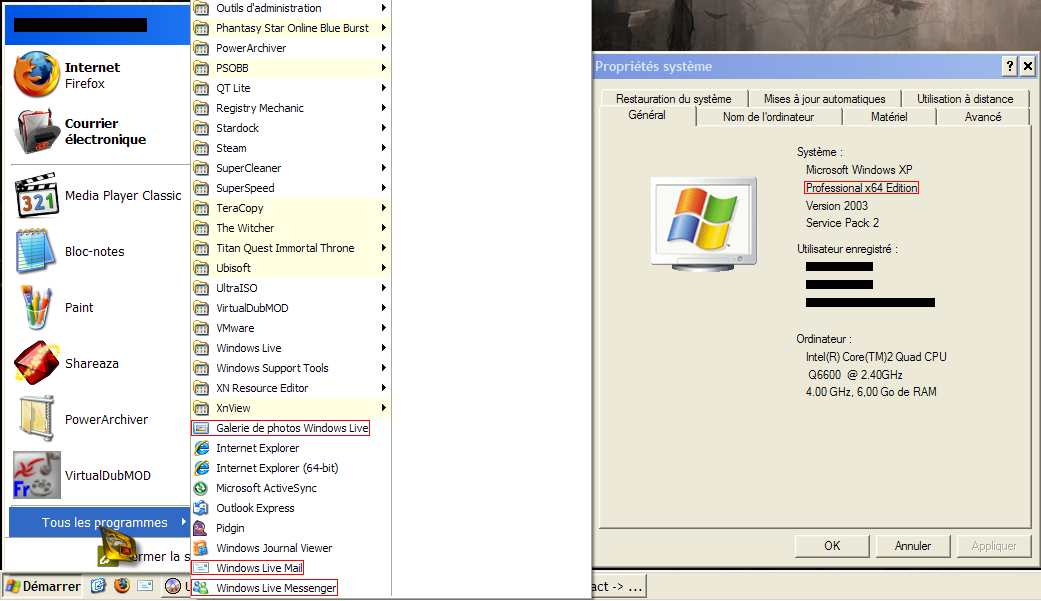Open Courrier électronique in the Start menu

click(x=100, y=131)
